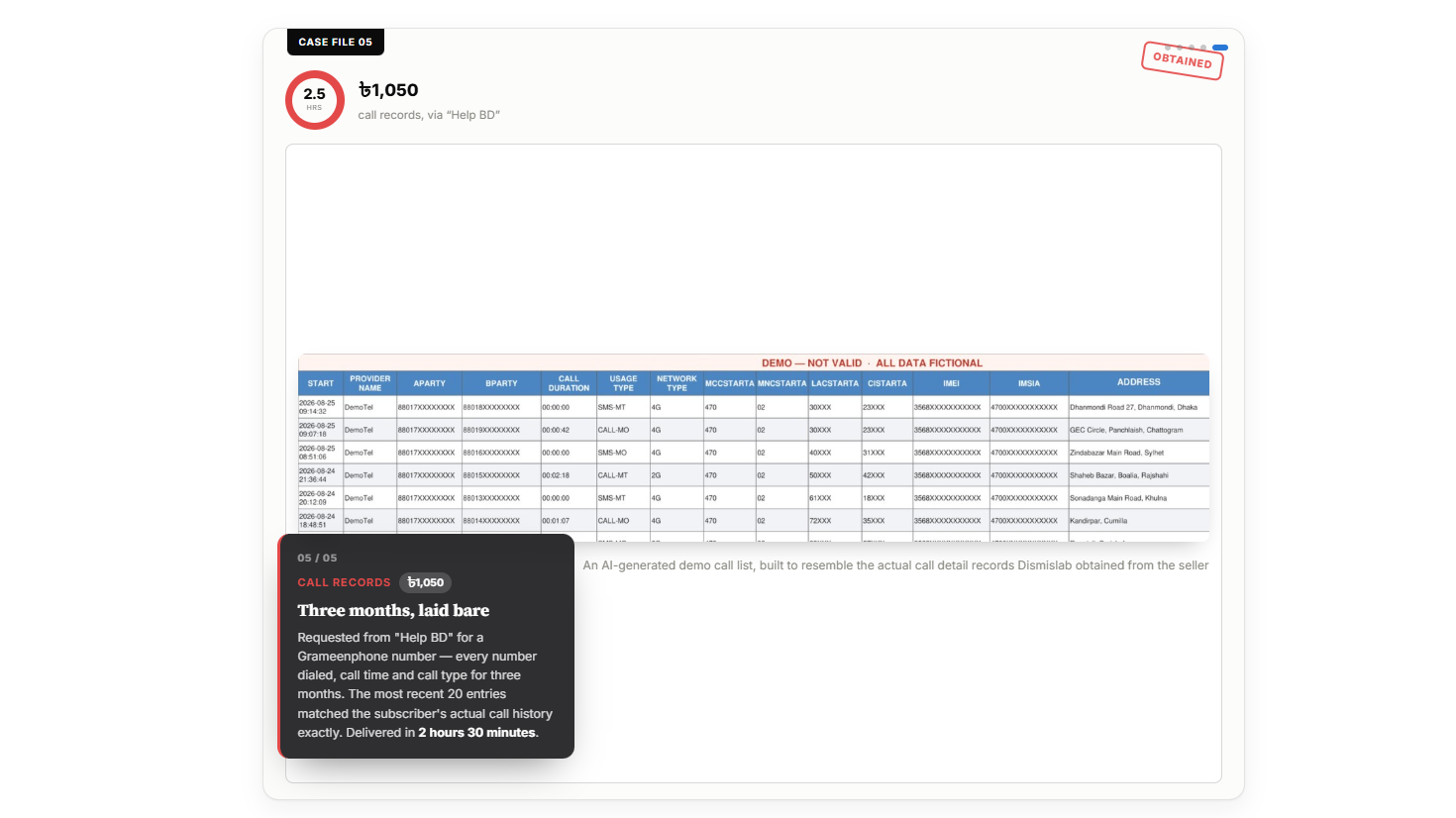Screen dimensions: 1456x818
Task: Click the red OBTAINED stamp
Action: coord(1183,60)
